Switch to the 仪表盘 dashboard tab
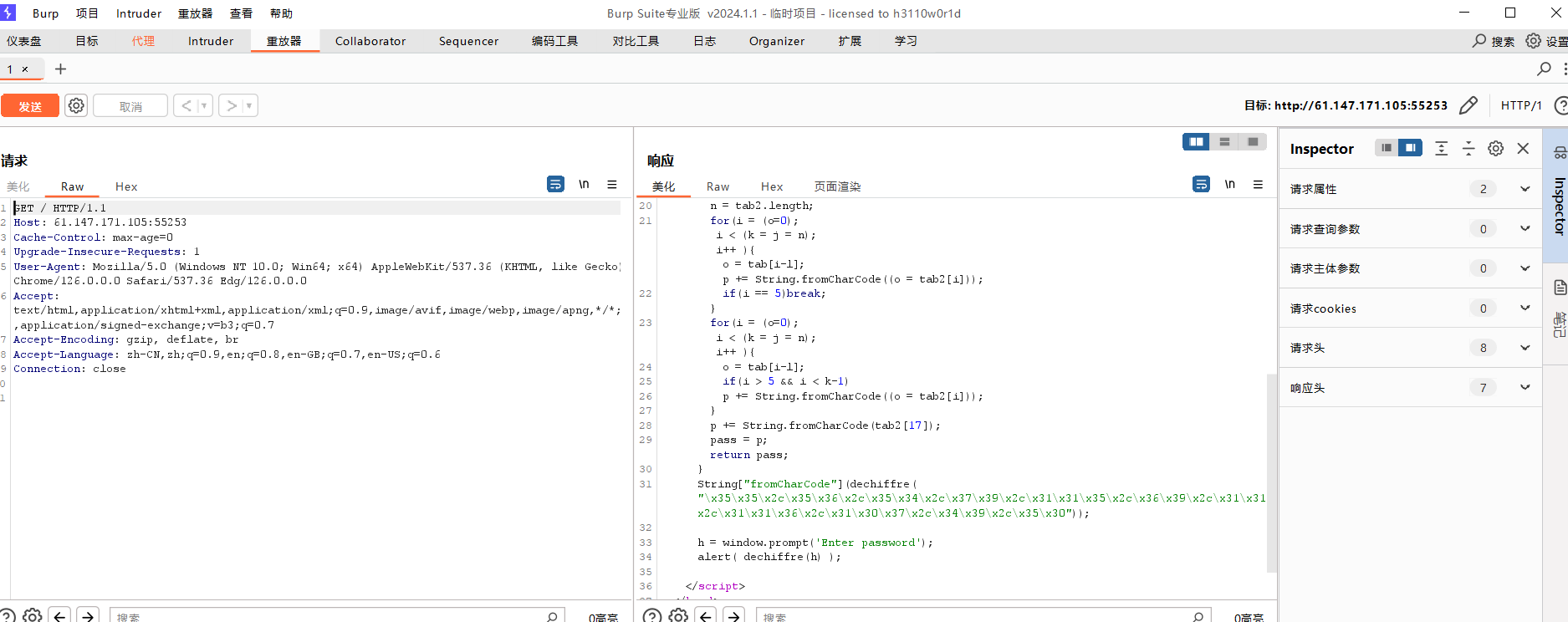The height and width of the screenshot is (622, 1568). point(24,41)
